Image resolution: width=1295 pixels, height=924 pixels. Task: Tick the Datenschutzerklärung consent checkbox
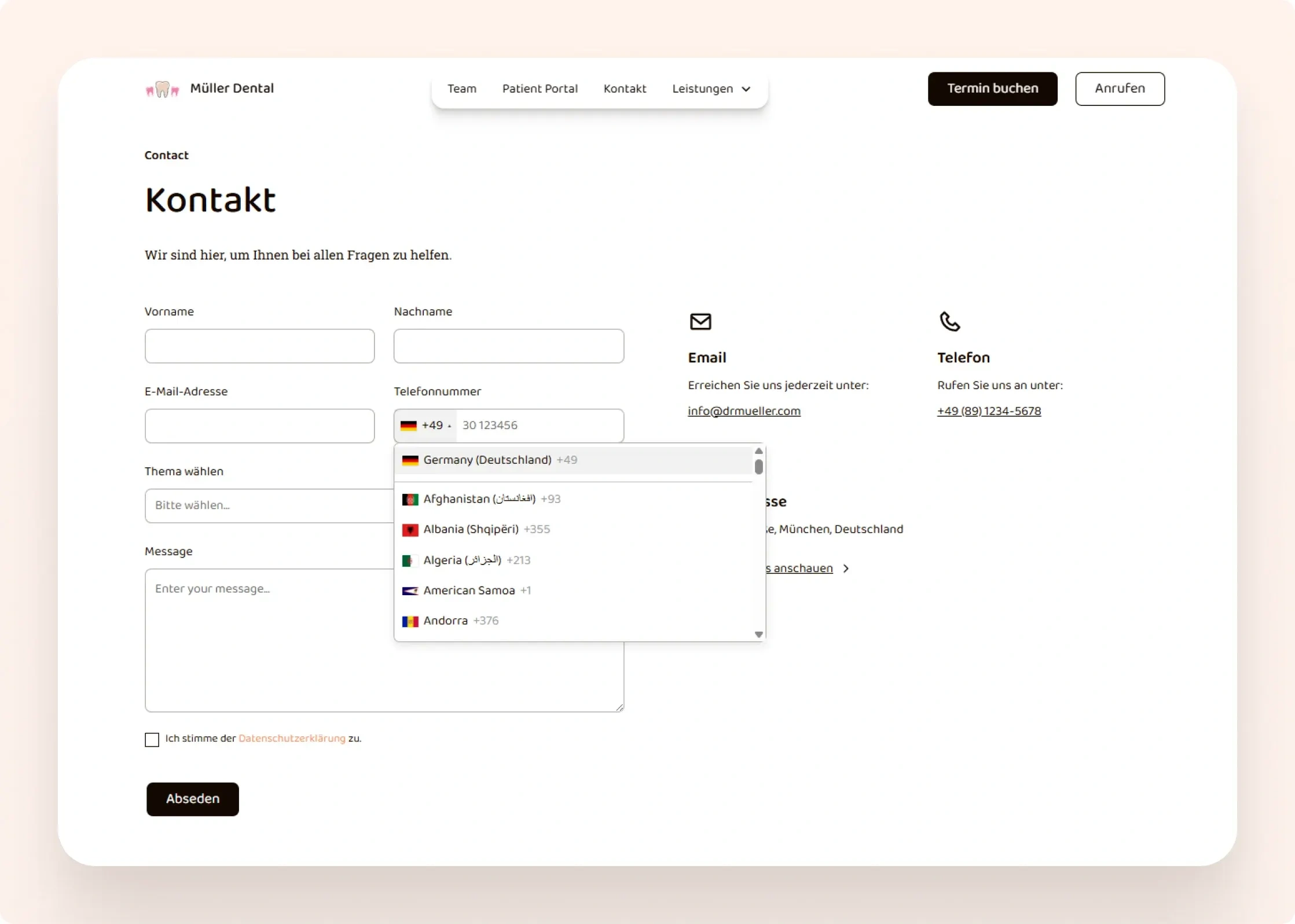click(x=152, y=739)
